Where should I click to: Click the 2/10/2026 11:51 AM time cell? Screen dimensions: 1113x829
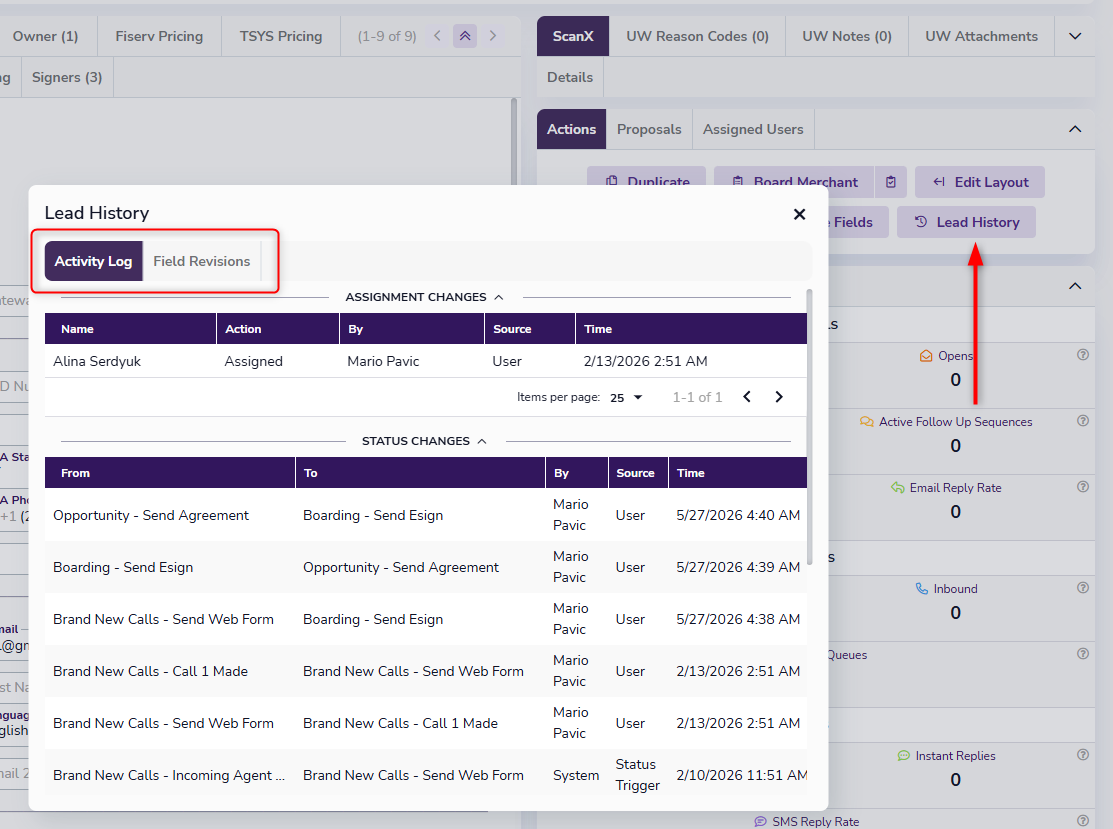click(741, 776)
